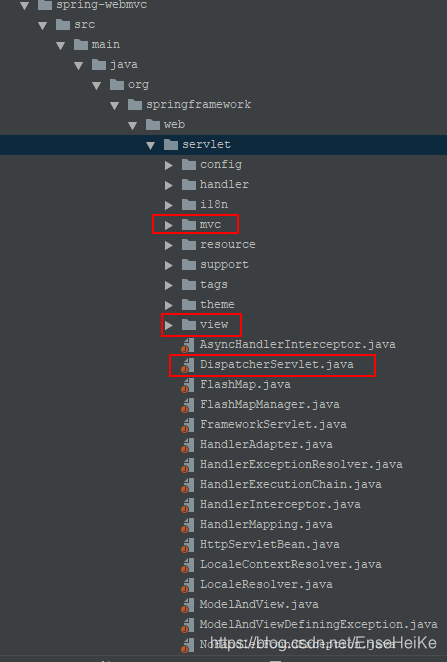Expand the mvc folder arrow
Screen dimensions: 447x662
point(169,225)
